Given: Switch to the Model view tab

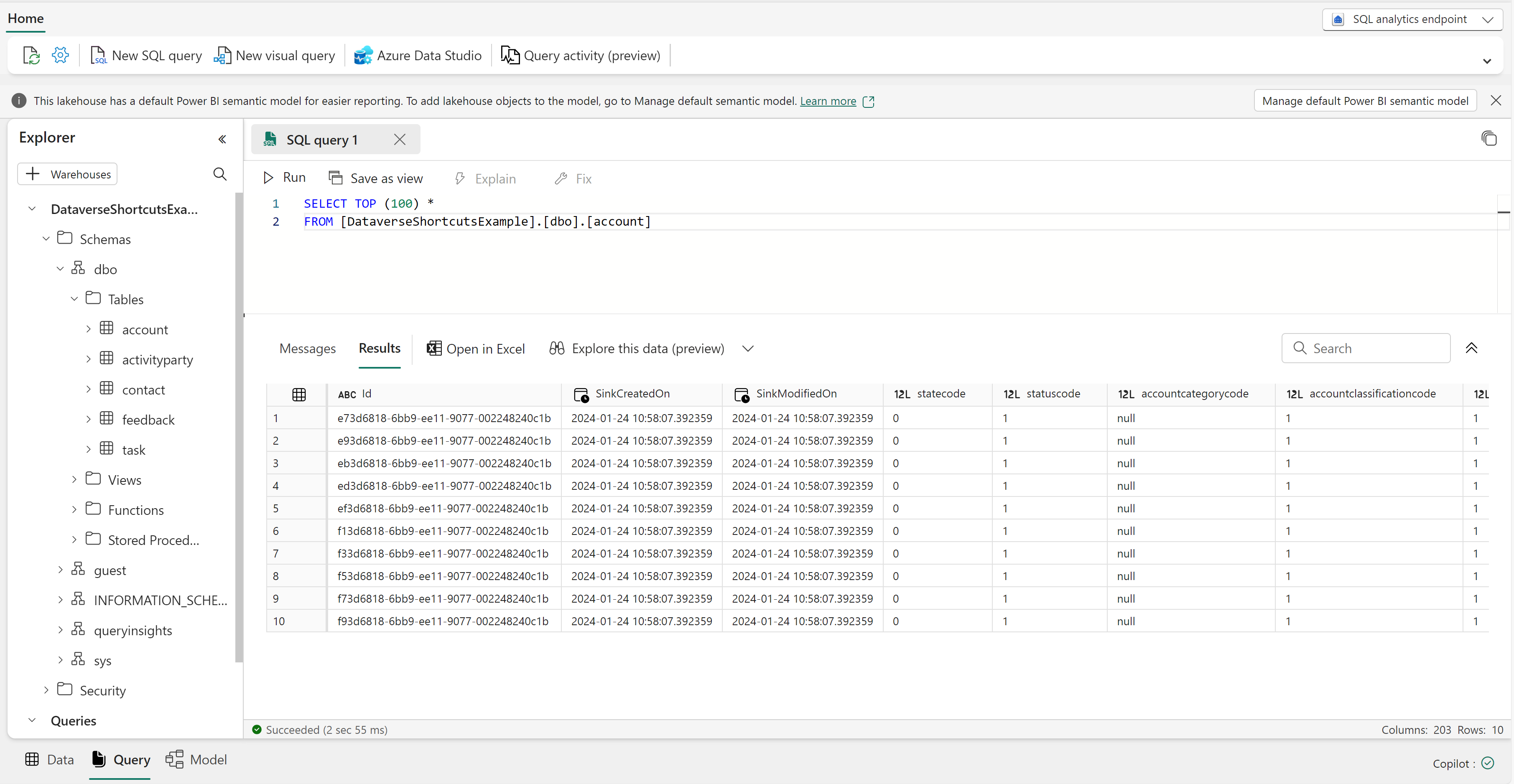Looking at the screenshot, I should click(196, 759).
